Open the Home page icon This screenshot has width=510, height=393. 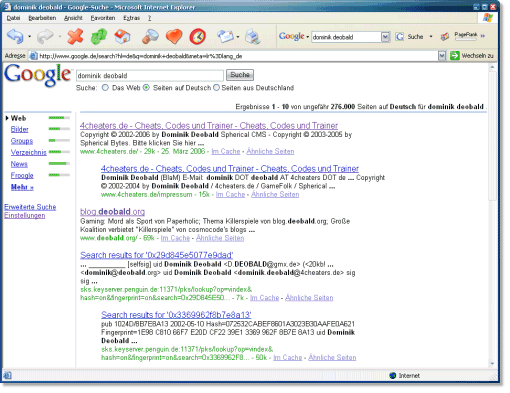(x=122, y=36)
